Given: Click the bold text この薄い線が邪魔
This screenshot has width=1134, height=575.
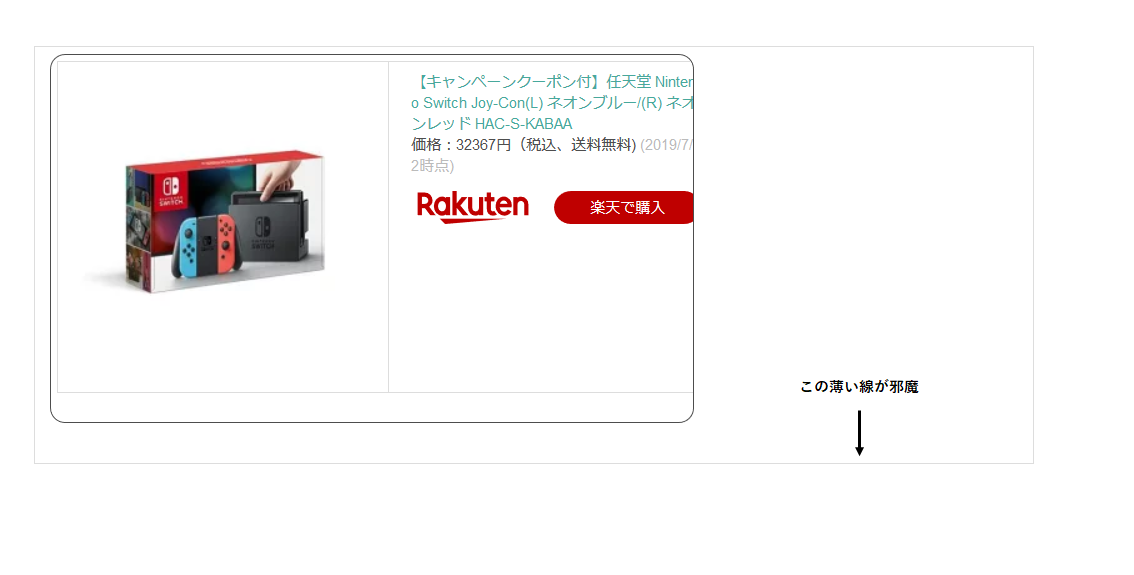Looking at the screenshot, I should pyautogui.click(x=859, y=387).
